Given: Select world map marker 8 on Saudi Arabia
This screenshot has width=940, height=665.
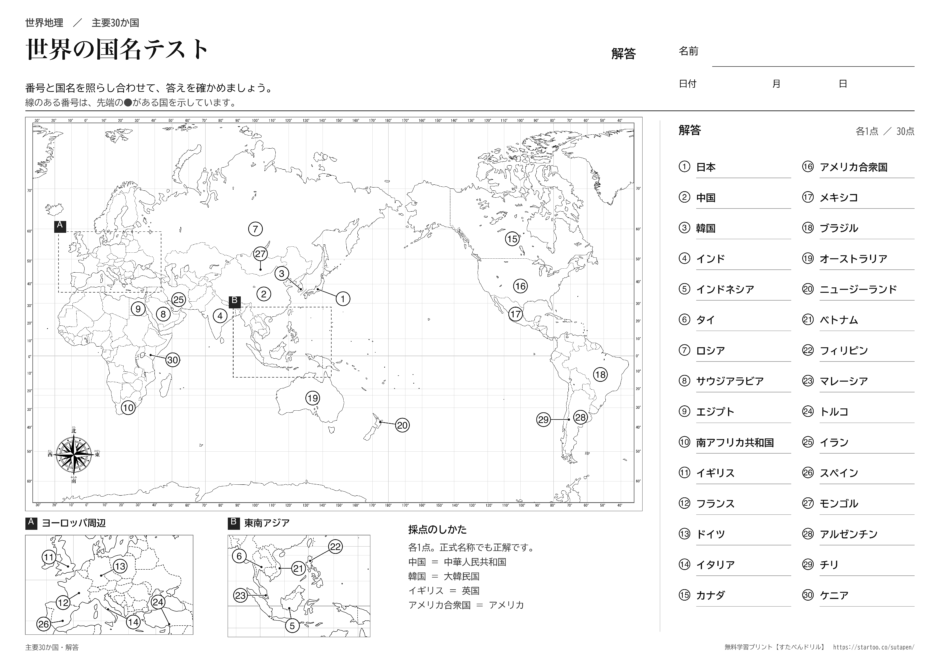Looking at the screenshot, I should pyautogui.click(x=162, y=314).
